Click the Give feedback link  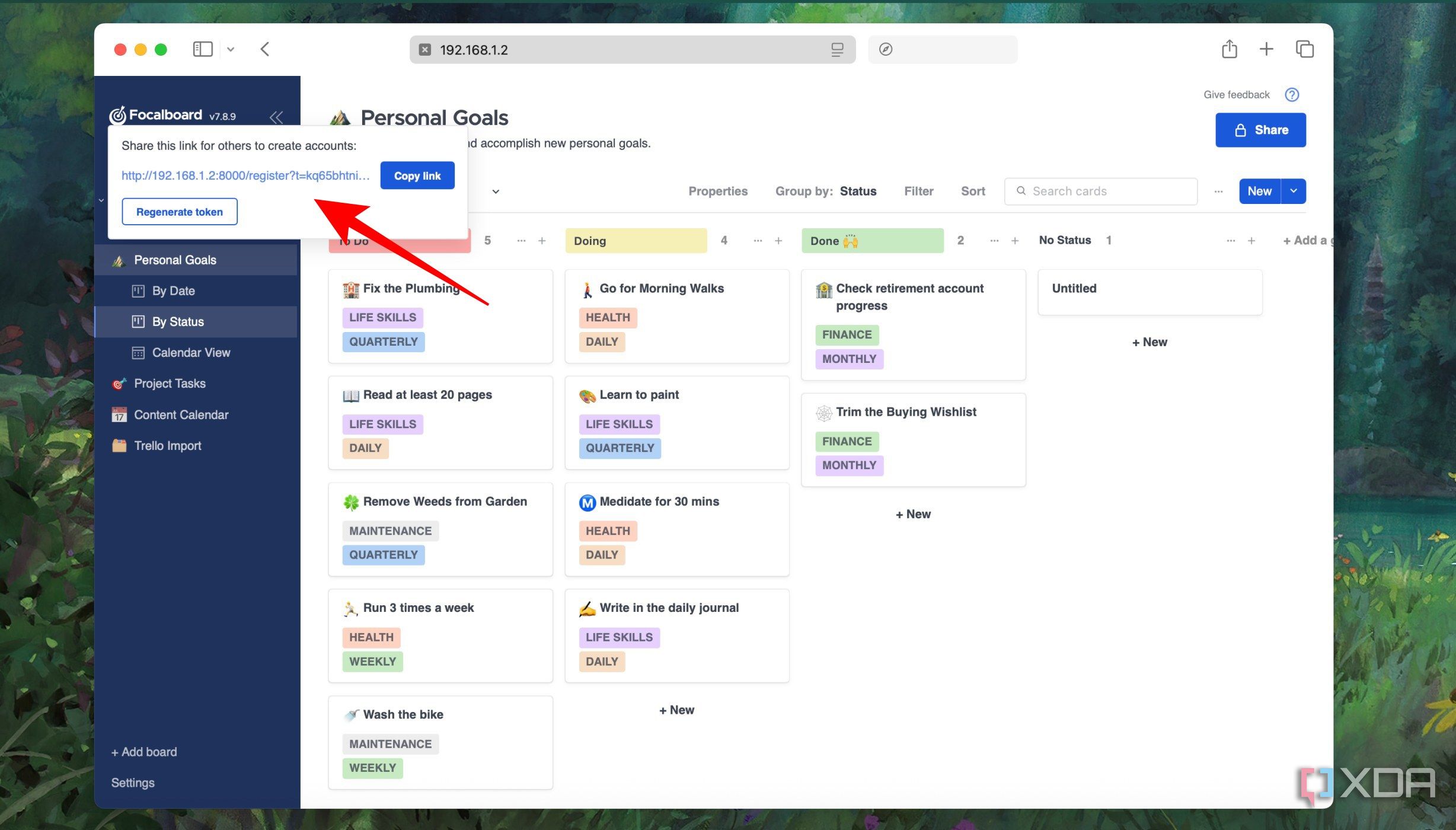(x=1236, y=95)
